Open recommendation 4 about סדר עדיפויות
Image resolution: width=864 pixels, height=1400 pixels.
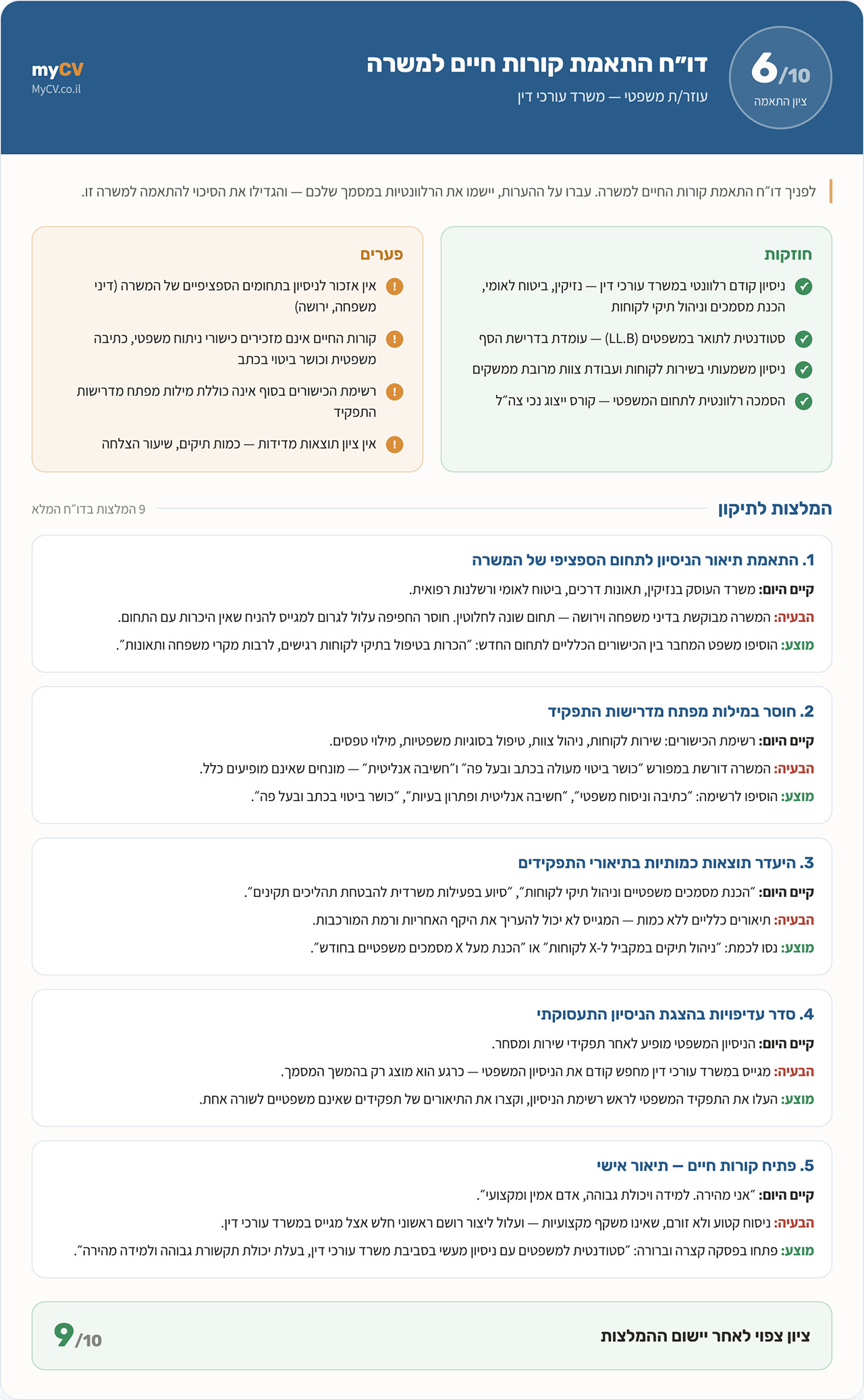click(x=432, y=1058)
